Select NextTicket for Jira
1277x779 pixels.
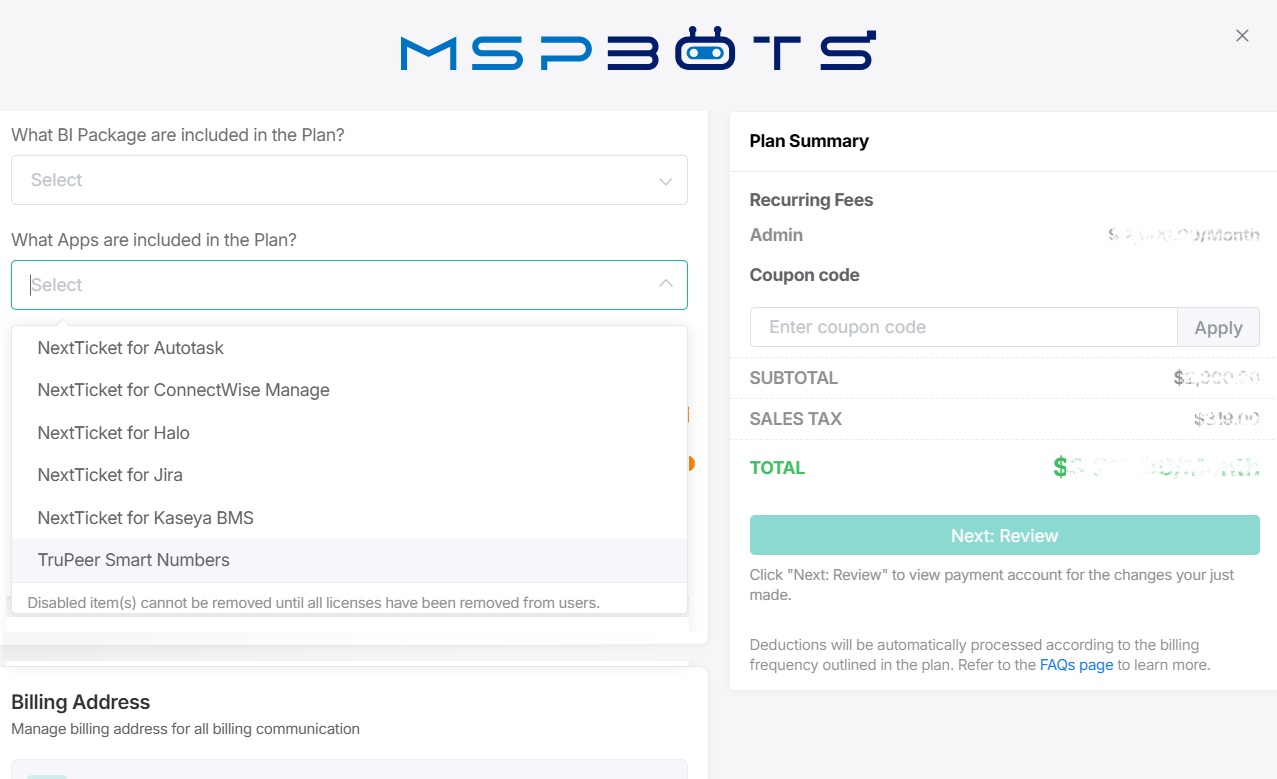point(110,475)
